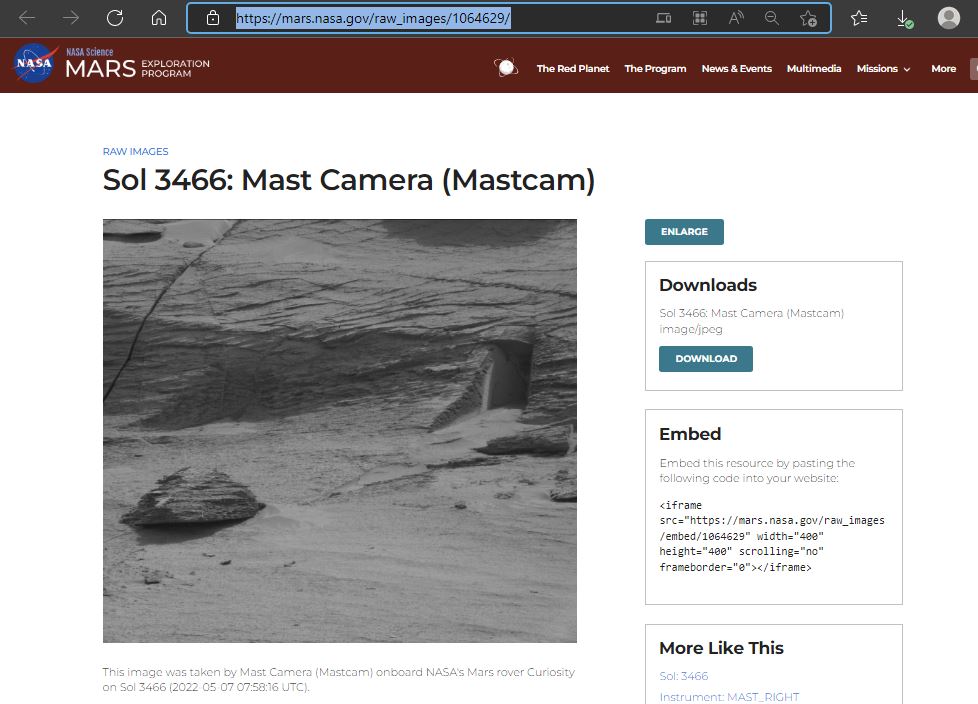Add this page to favorites star icon

(808, 18)
